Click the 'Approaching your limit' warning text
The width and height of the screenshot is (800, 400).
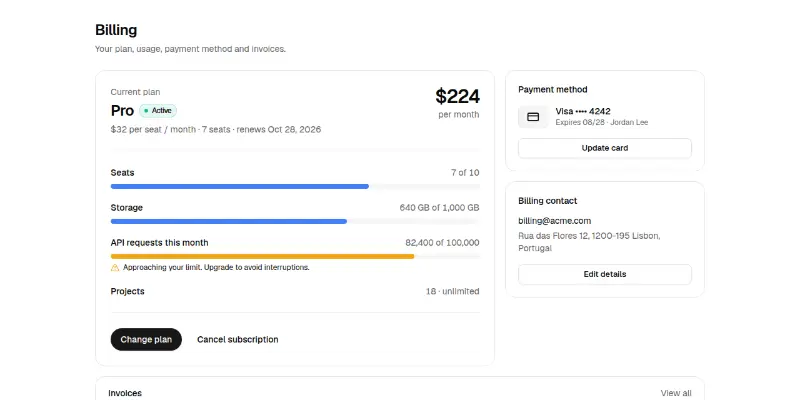click(216, 267)
